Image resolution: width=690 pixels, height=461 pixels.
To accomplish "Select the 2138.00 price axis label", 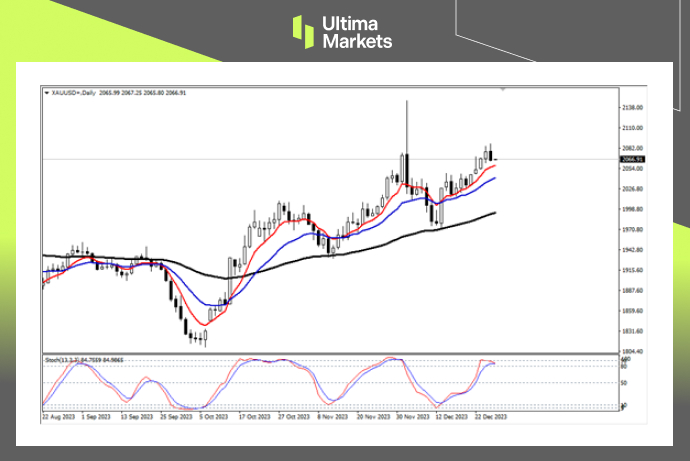I will click(632, 107).
